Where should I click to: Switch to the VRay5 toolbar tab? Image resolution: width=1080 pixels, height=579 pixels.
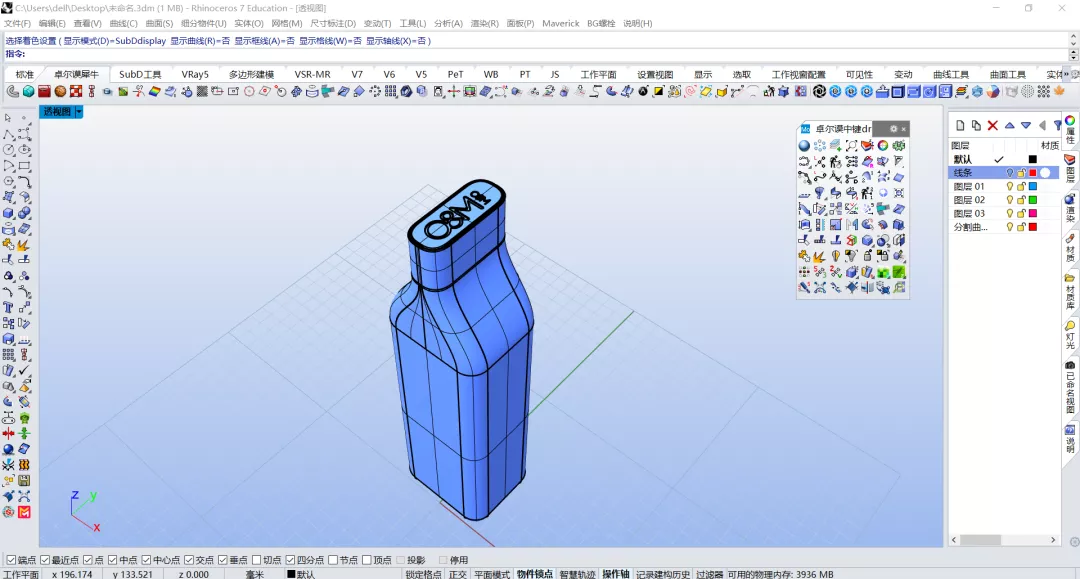click(195, 74)
